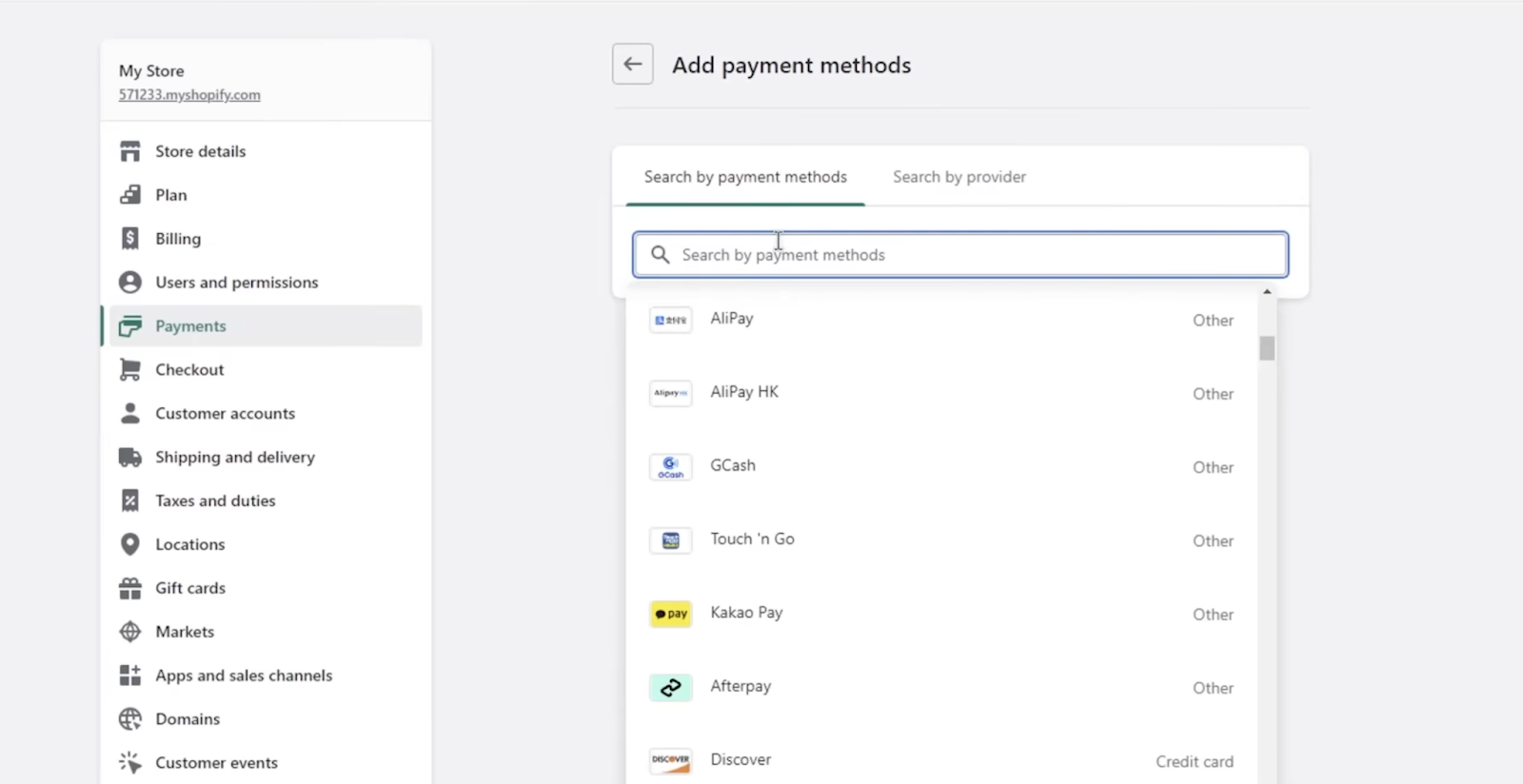
Task: Click the Afterpay green logo
Action: (x=671, y=688)
